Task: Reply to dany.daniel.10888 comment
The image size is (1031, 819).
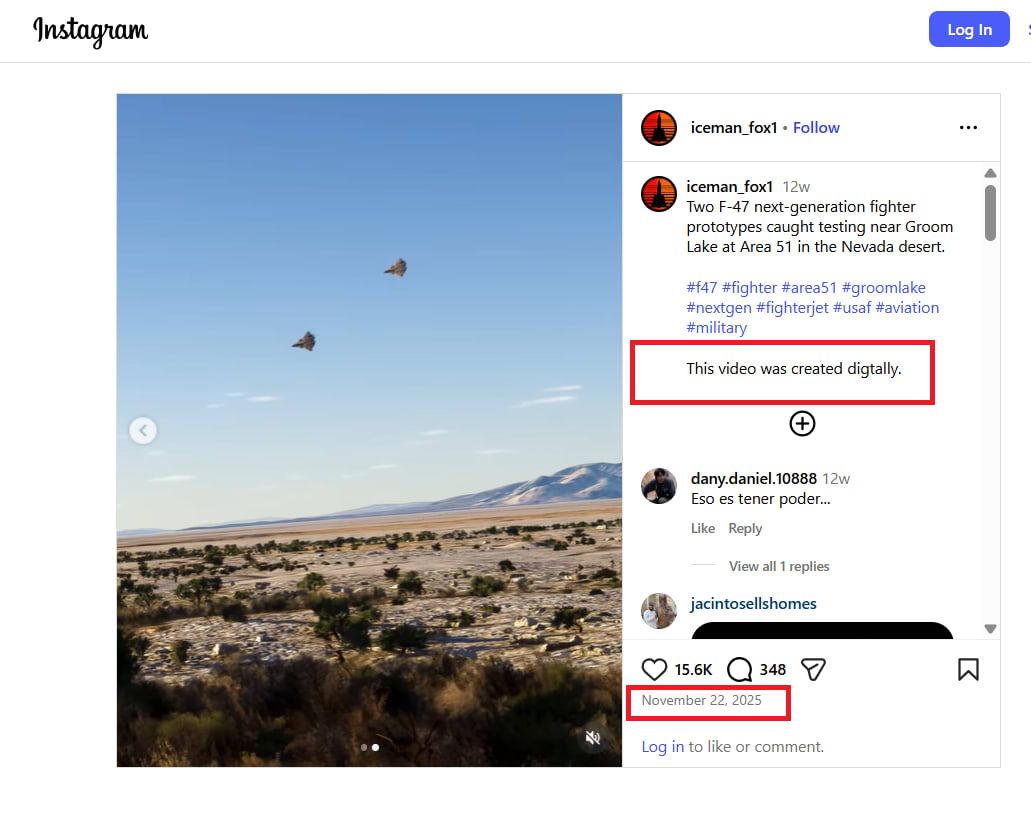Action: pos(745,528)
